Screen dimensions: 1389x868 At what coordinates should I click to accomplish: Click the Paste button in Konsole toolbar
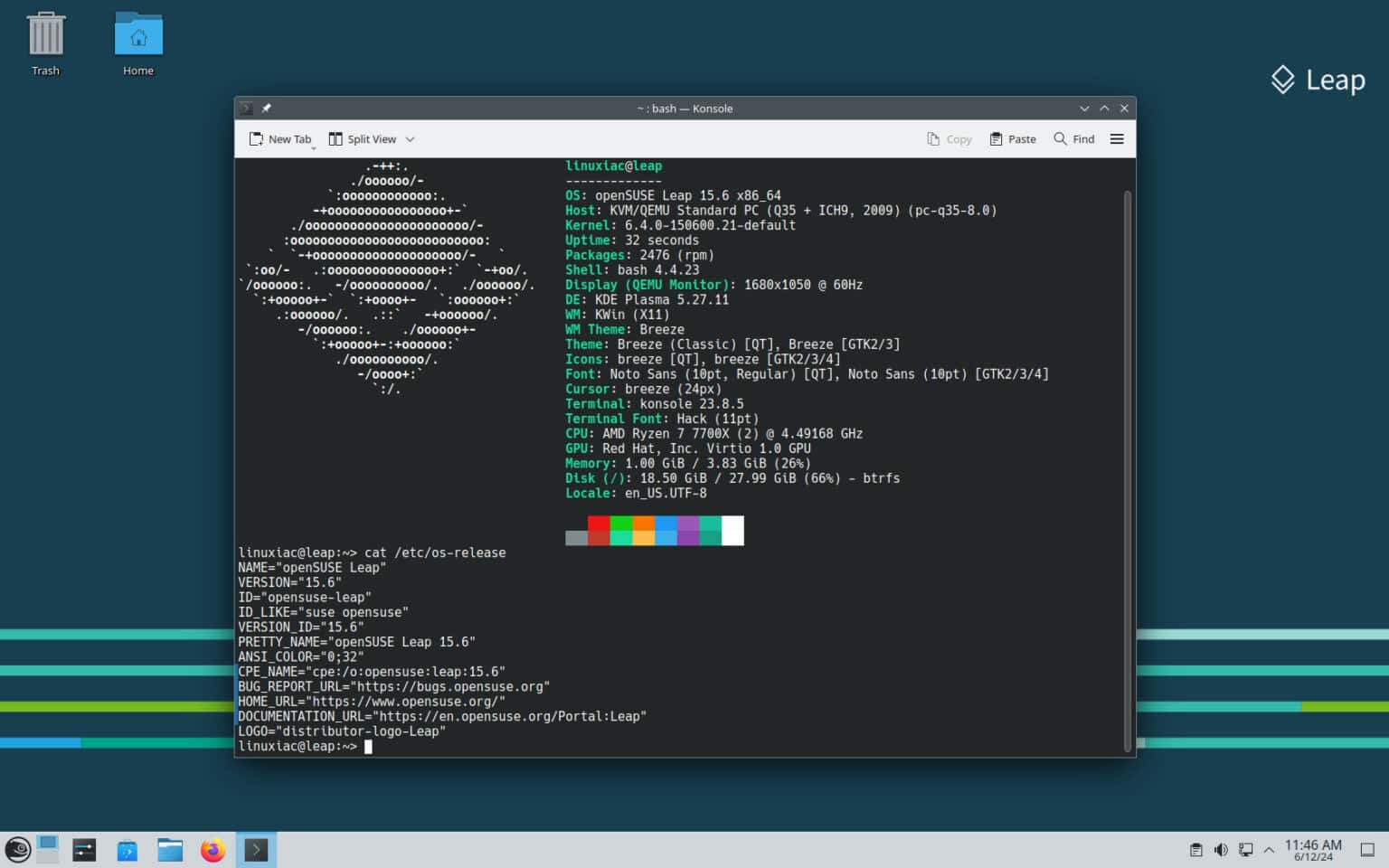[1012, 138]
